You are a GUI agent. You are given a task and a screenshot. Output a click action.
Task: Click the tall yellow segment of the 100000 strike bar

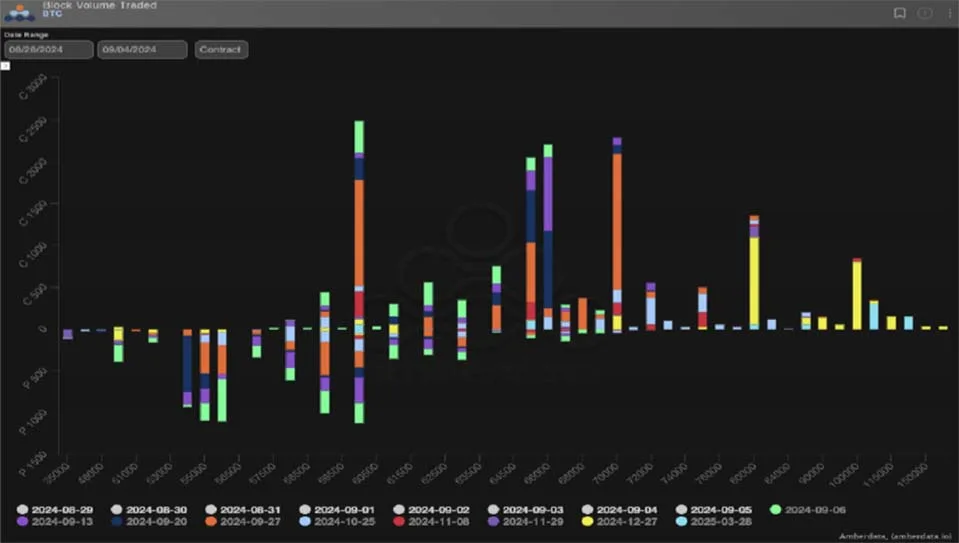tap(857, 295)
